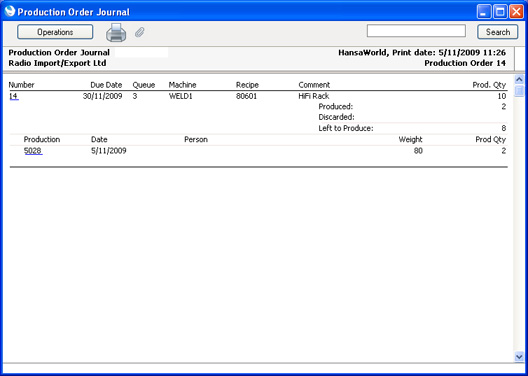
Task: Click the Person column header
Action: 196,139
